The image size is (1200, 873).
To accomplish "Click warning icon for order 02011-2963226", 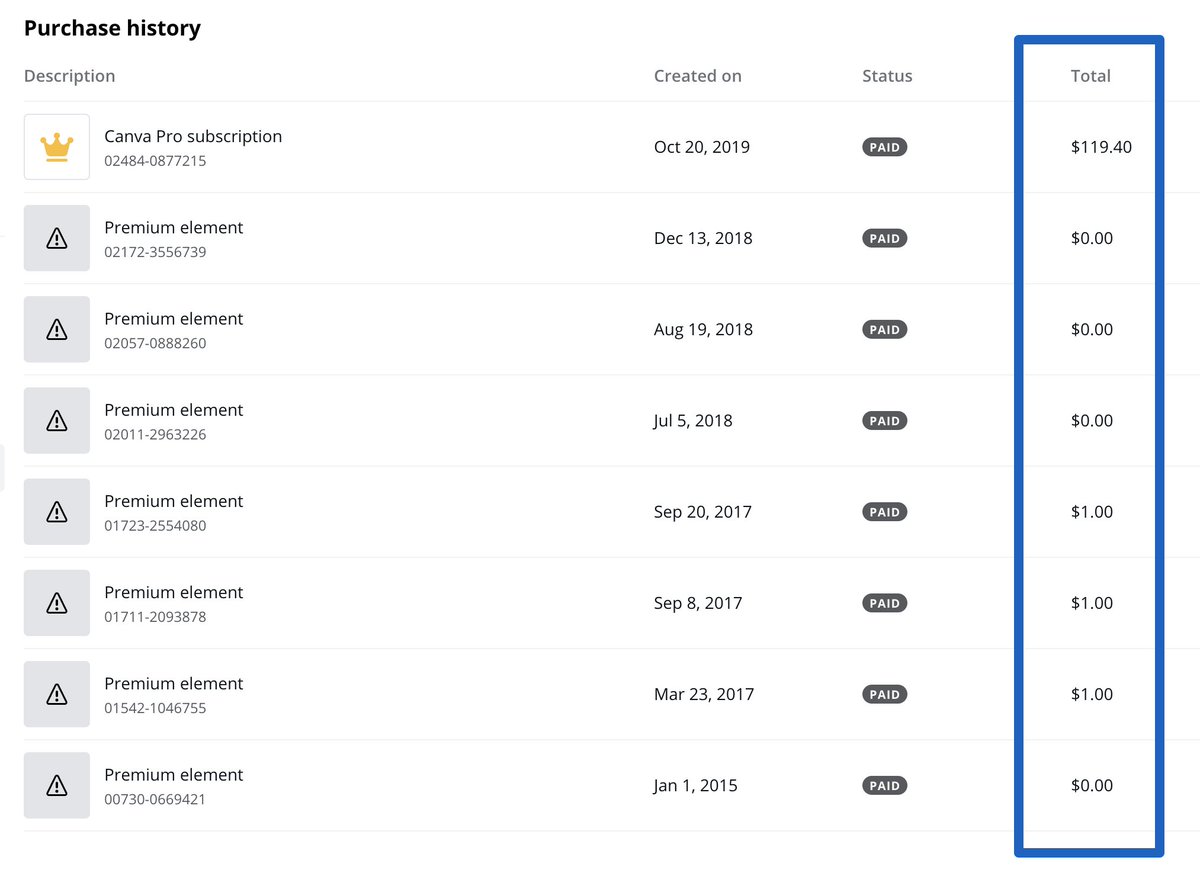I will pyautogui.click(x=57, y=421).
